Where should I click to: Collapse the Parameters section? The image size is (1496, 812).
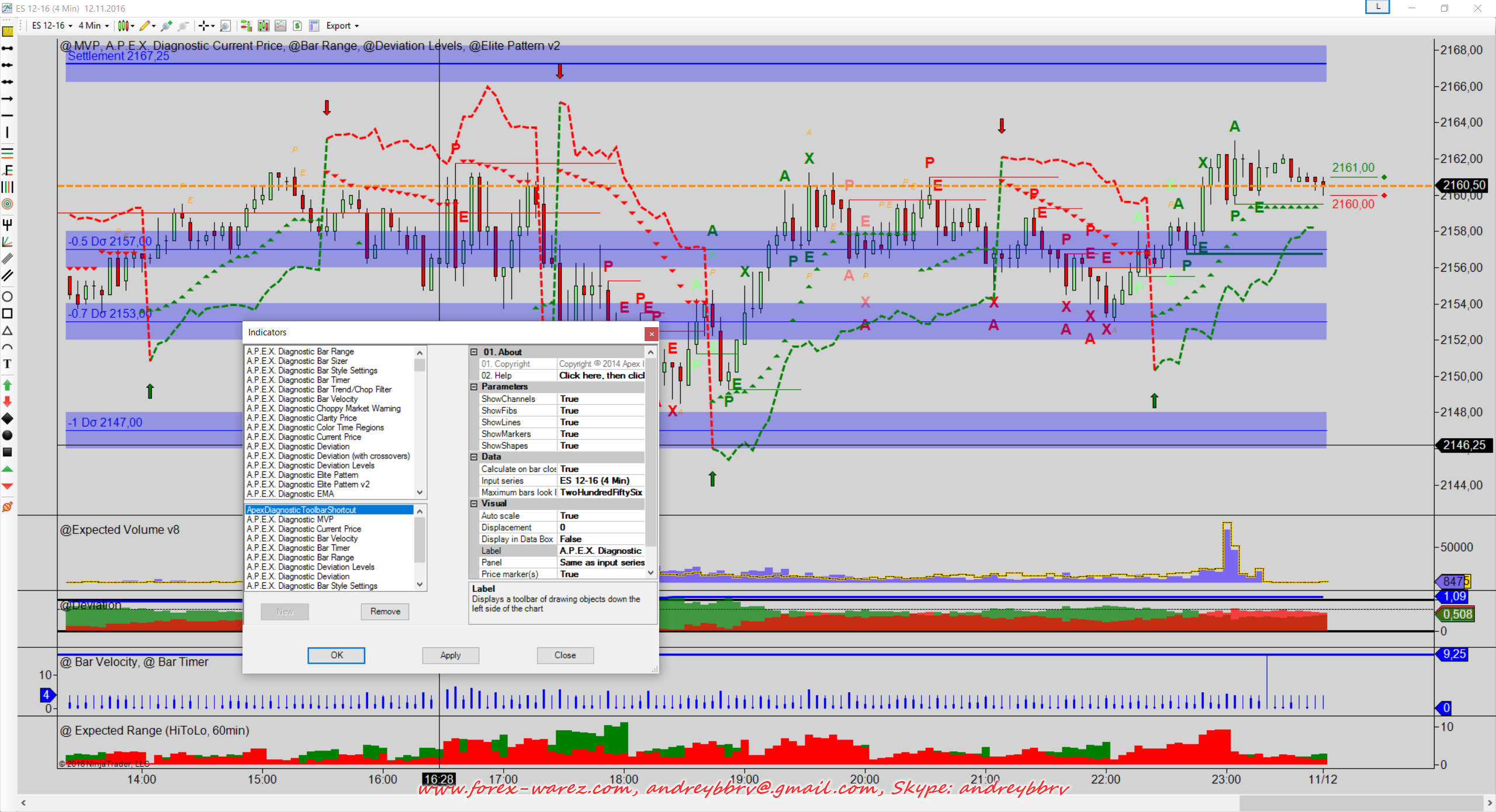474,387
